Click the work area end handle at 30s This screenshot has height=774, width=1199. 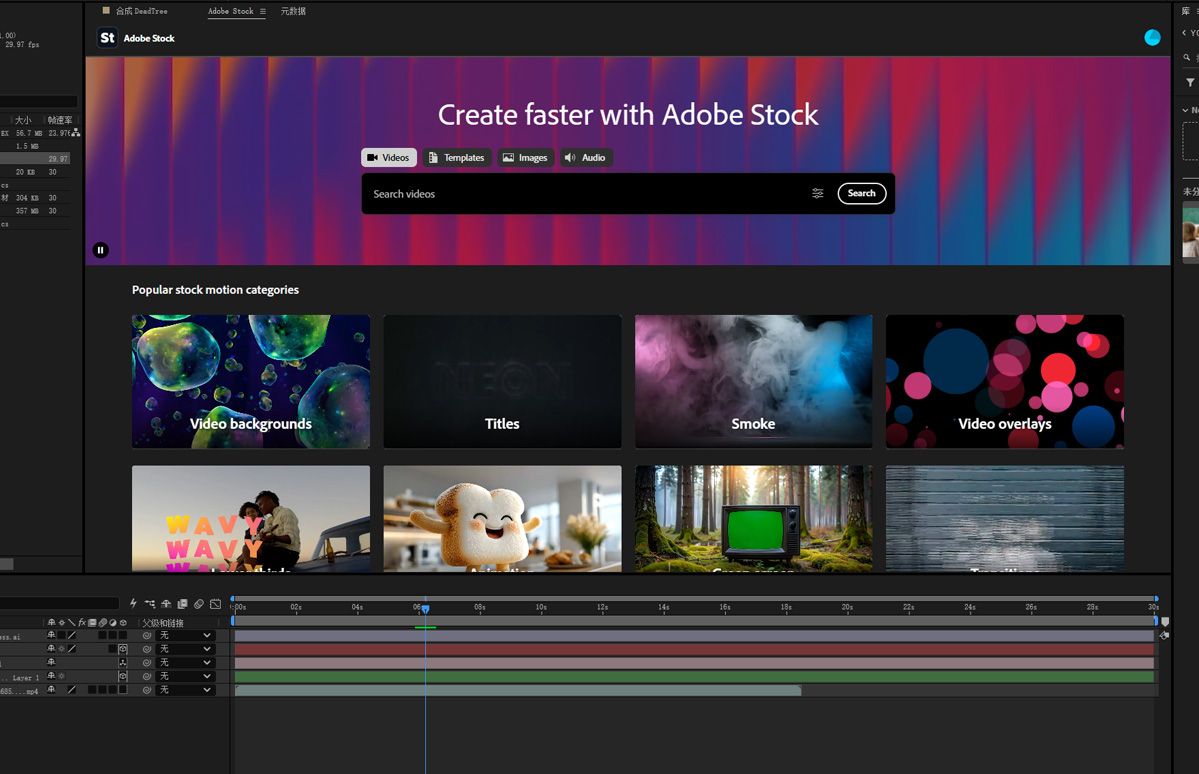(x=1156, y=621)
